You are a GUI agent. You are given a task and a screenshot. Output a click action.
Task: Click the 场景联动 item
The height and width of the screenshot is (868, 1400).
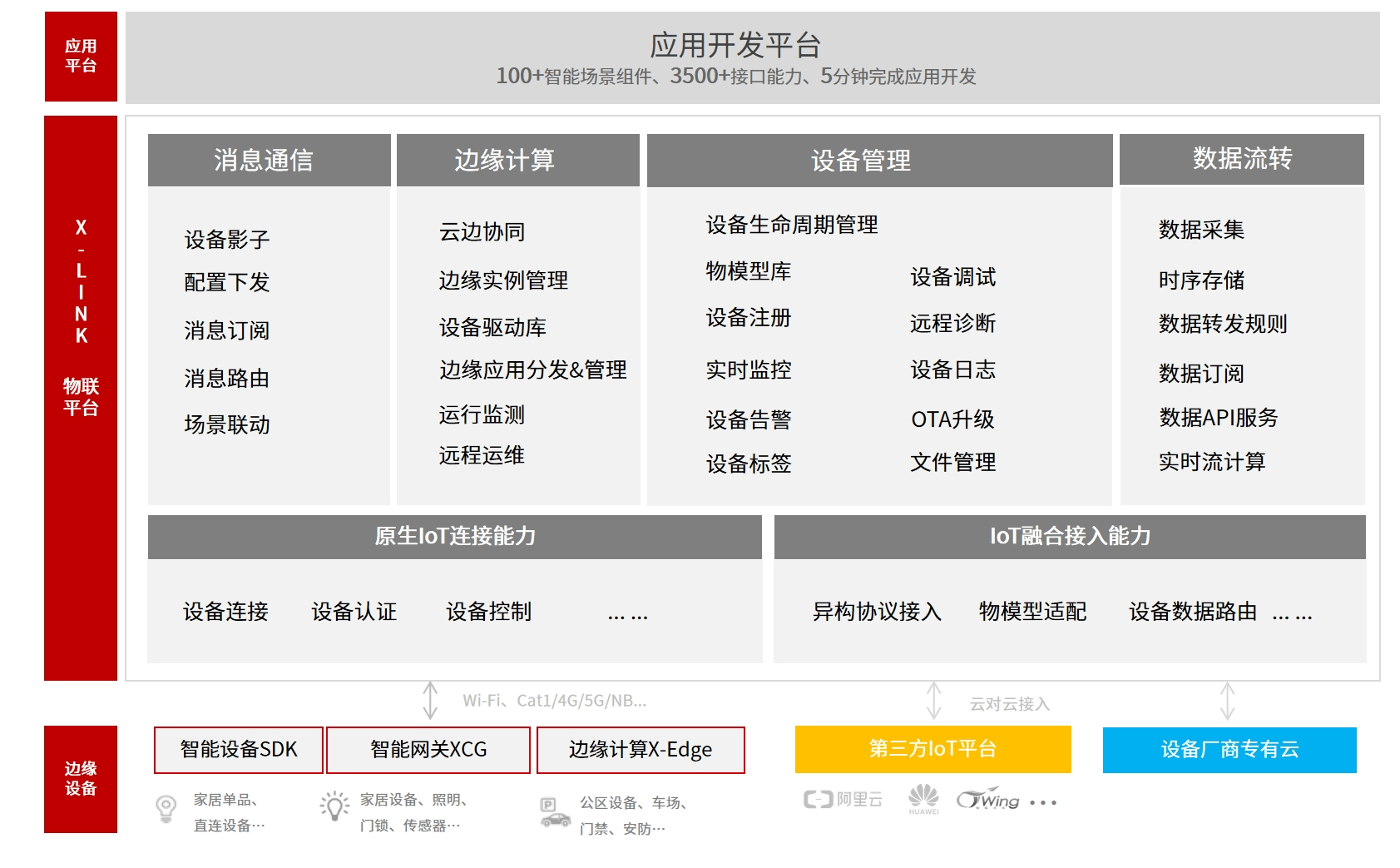[x=227, y=424]
